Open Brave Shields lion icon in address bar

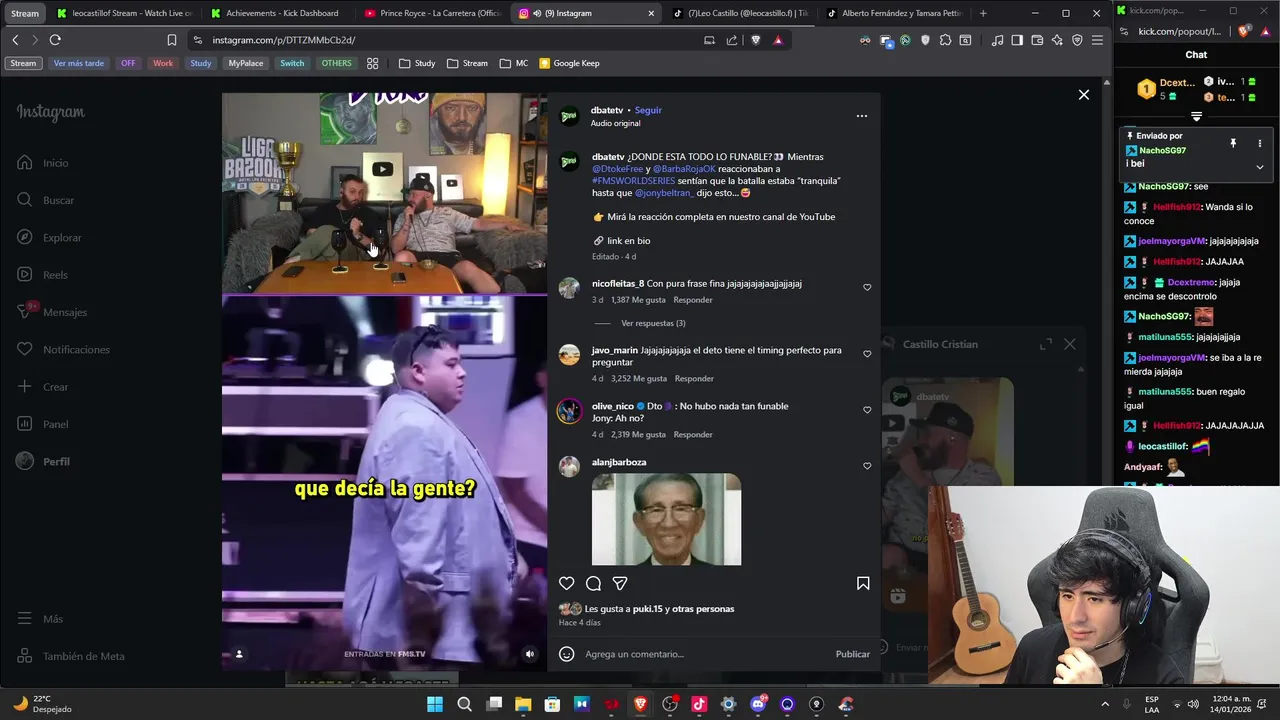[x=755, y=40]
